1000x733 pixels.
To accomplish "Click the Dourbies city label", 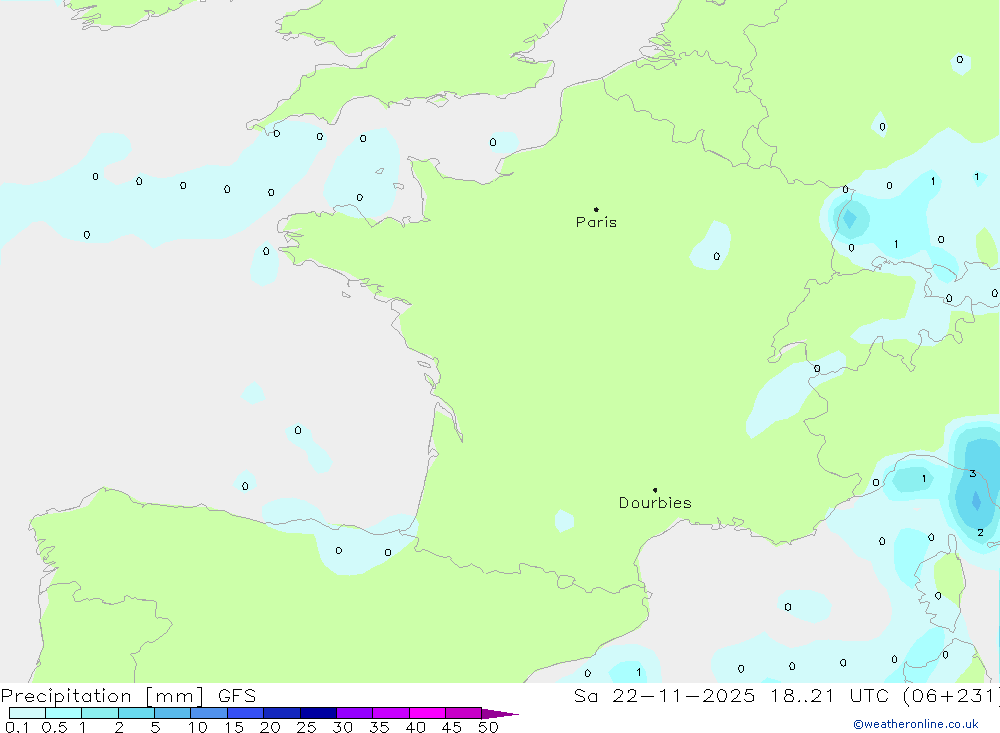I will (x=655, y=503).
